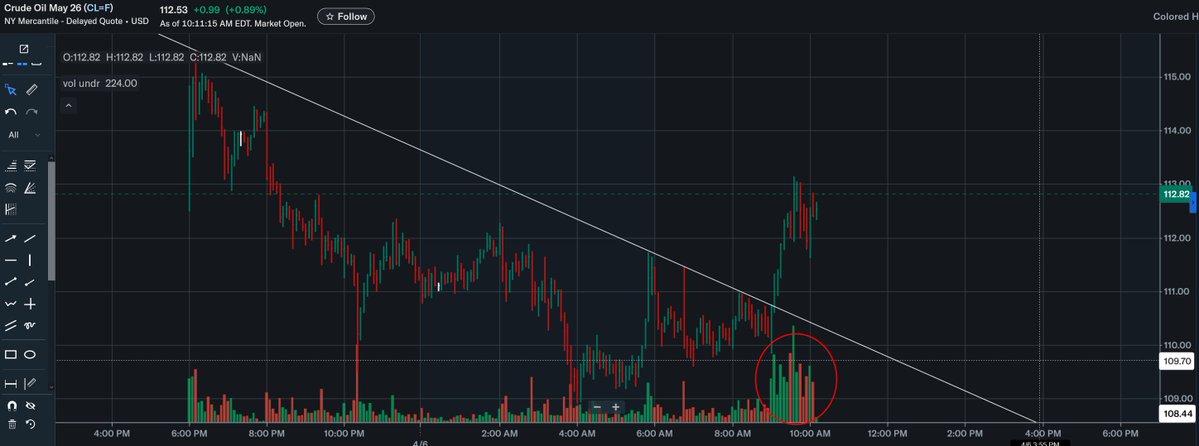Select the cursor pointer tool
Screen dimensions: 1199x446
11,90
